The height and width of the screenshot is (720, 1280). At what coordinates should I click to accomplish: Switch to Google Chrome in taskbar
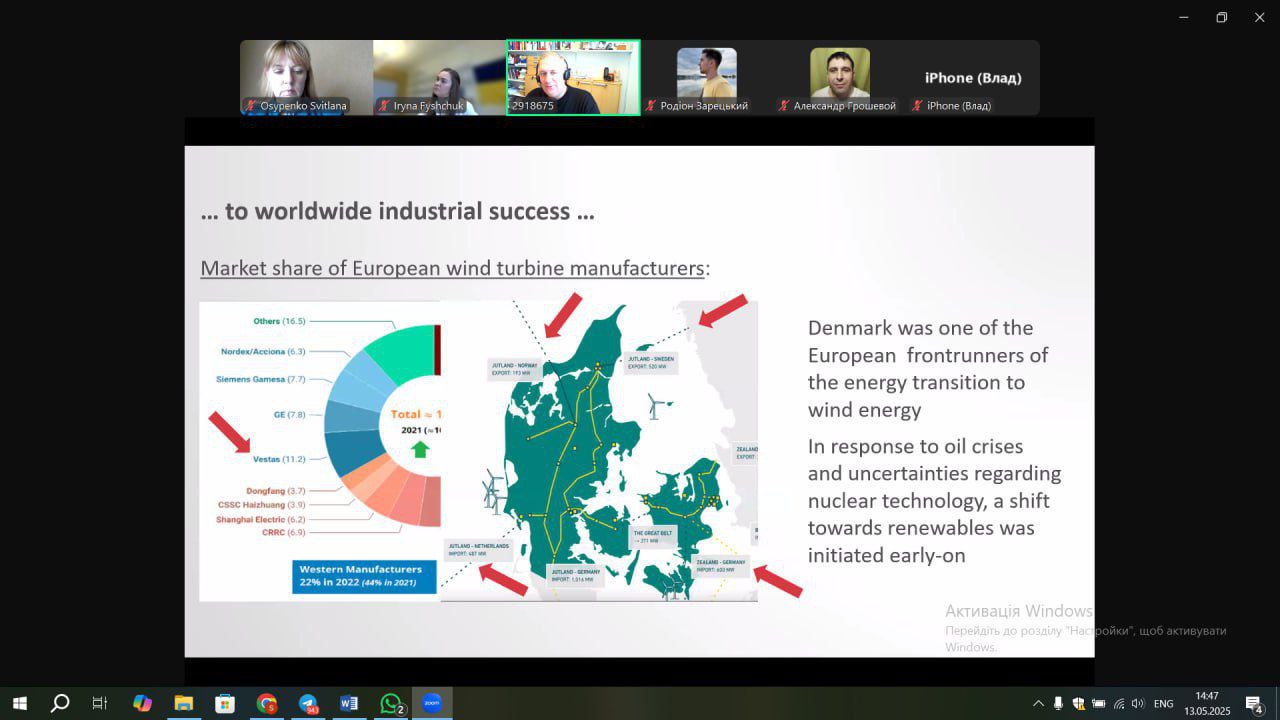(266, 703)
